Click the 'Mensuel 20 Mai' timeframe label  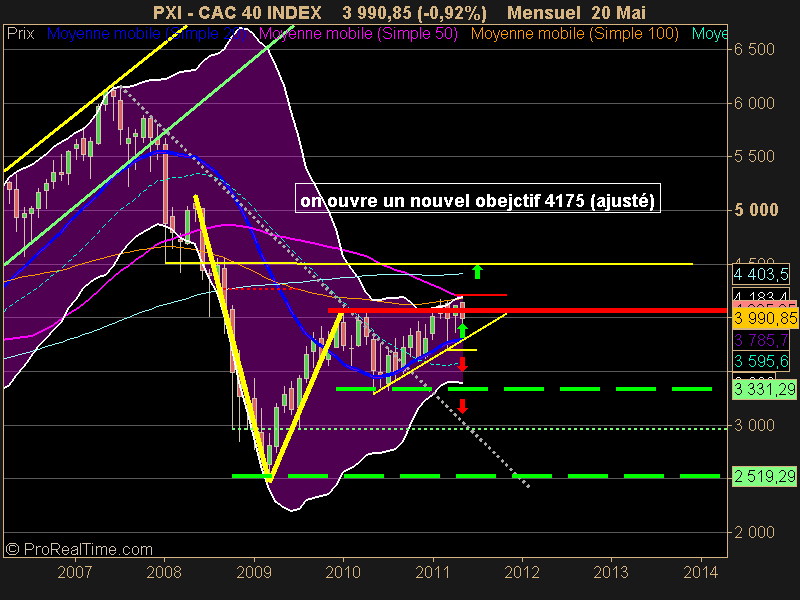point(577,12)
